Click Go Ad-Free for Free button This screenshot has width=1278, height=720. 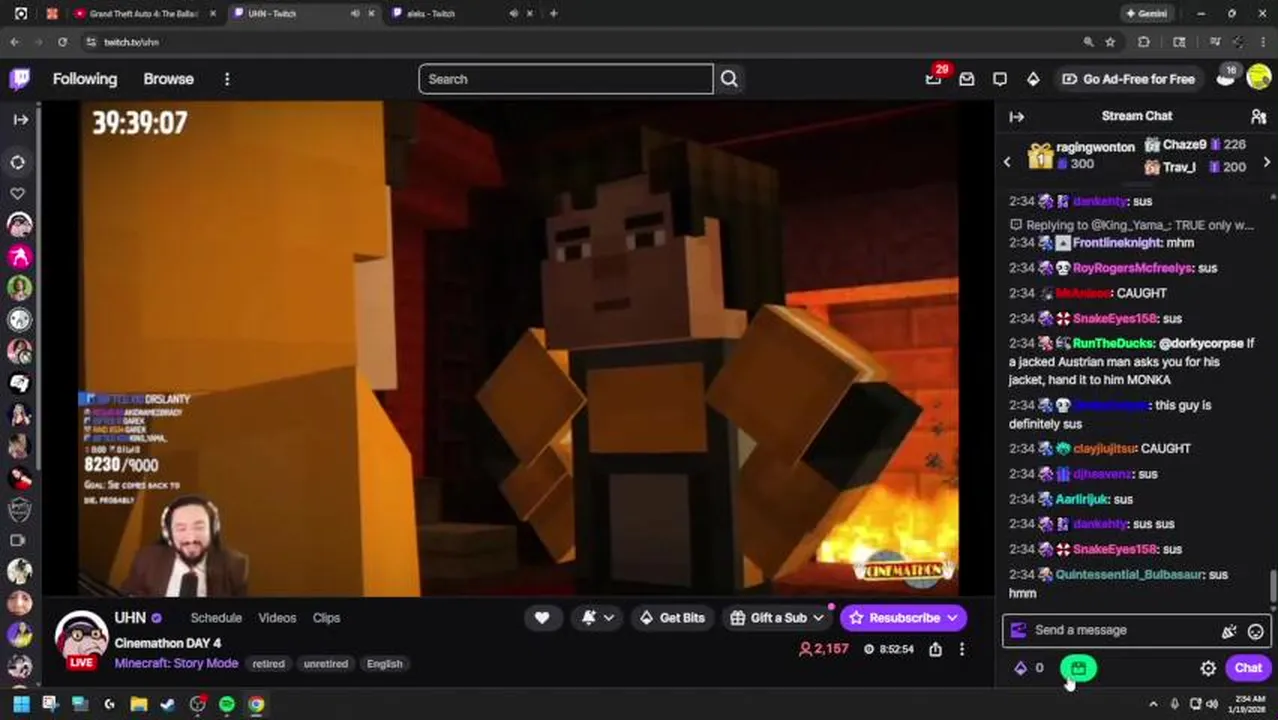[x=1128, y=79]
